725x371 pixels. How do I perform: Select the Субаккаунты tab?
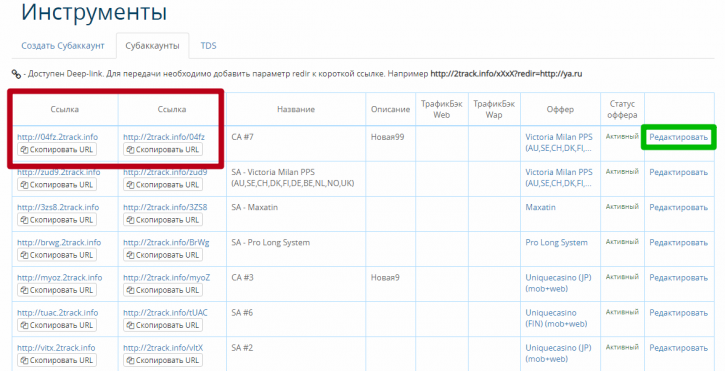(152, 46)
